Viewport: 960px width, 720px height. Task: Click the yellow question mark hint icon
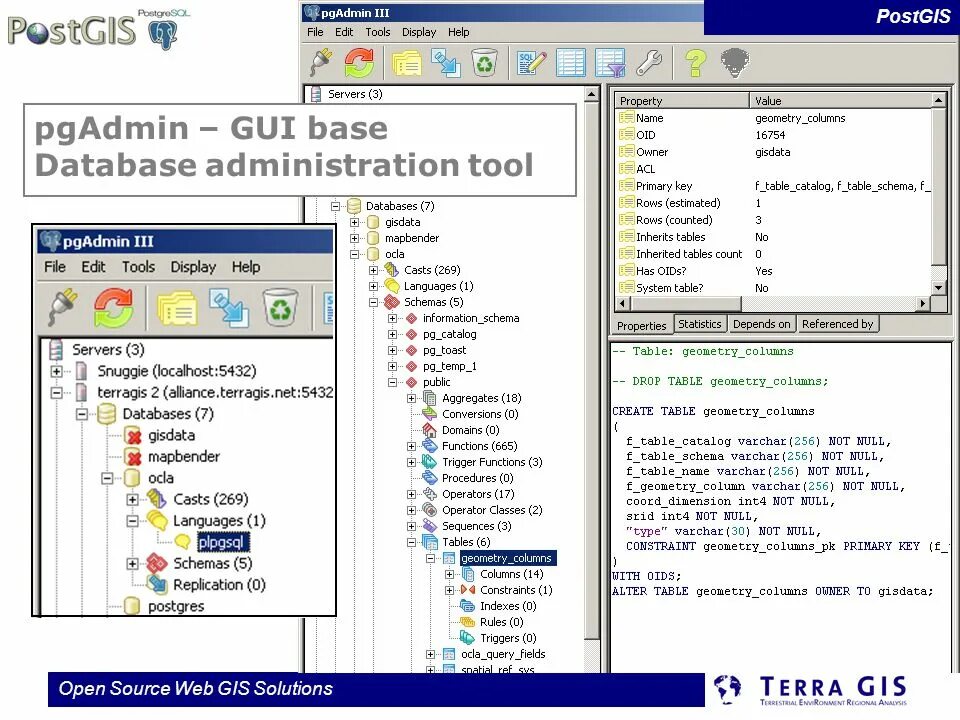pyautogui.click(x=696, y=62)
